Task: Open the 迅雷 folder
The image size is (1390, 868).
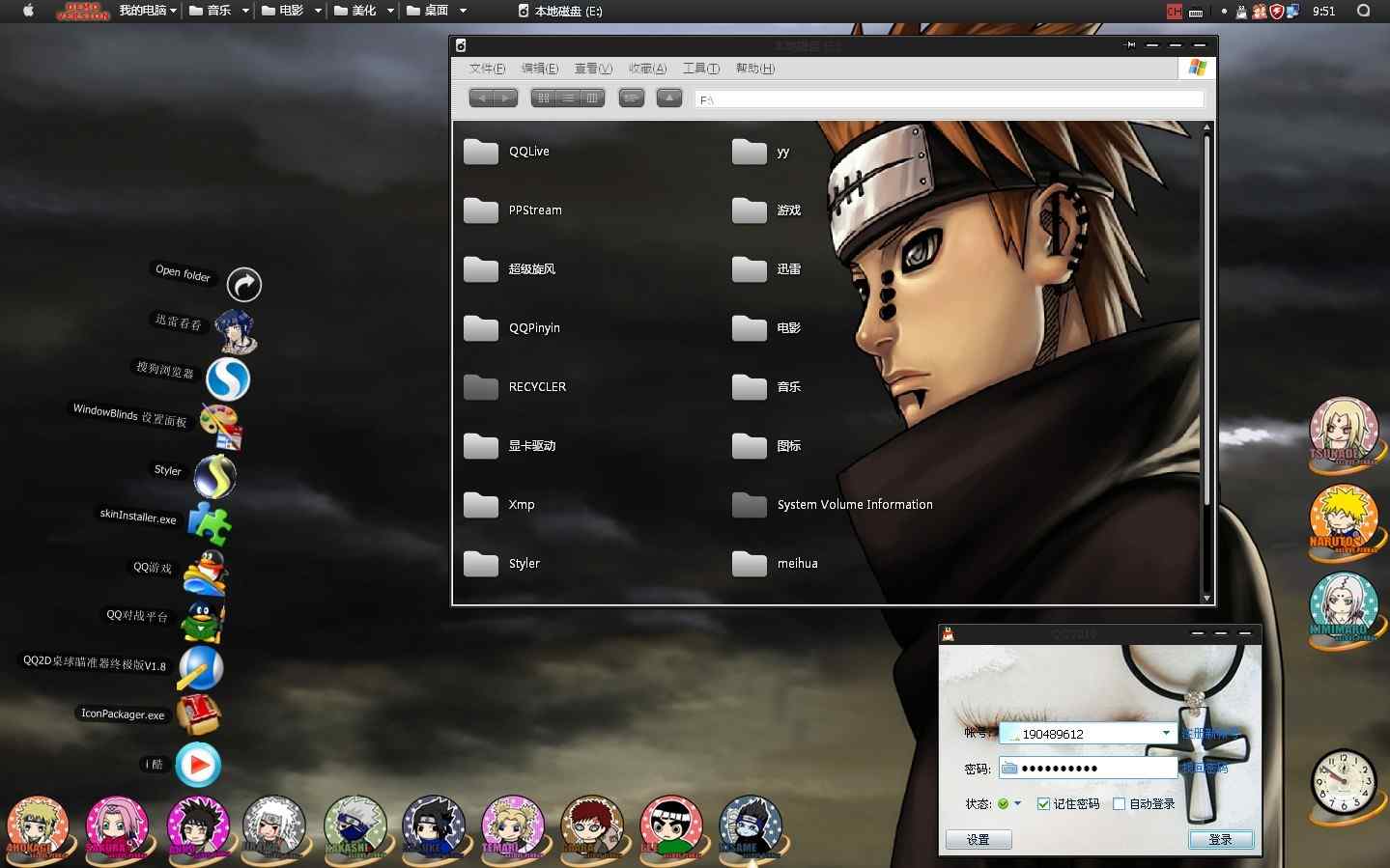Action: click(x=766, y=269)
